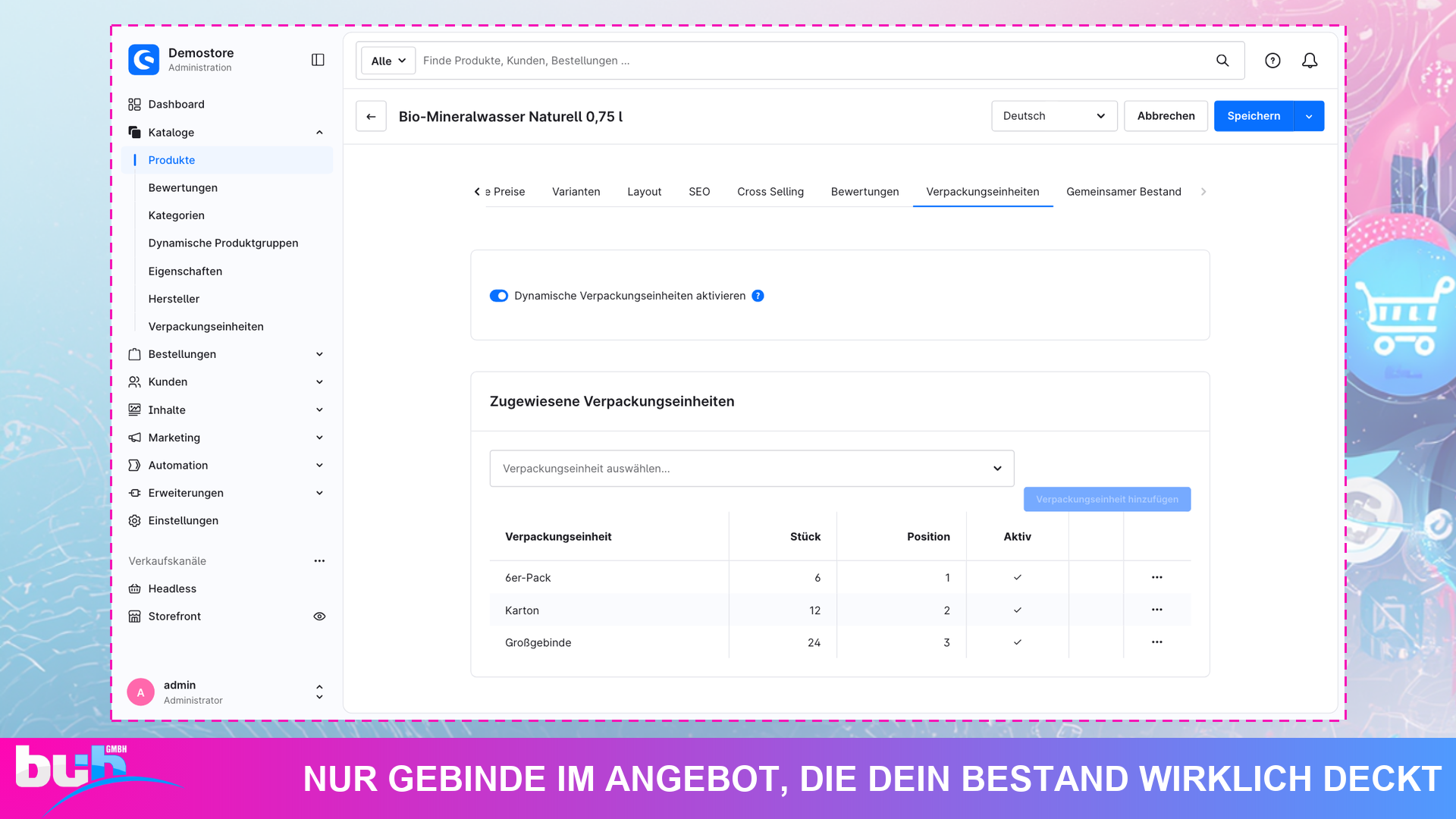This screenshot has height=819, width=1456.
Task: Open the admin user menu chevron
Action: (x=319, y=692)
